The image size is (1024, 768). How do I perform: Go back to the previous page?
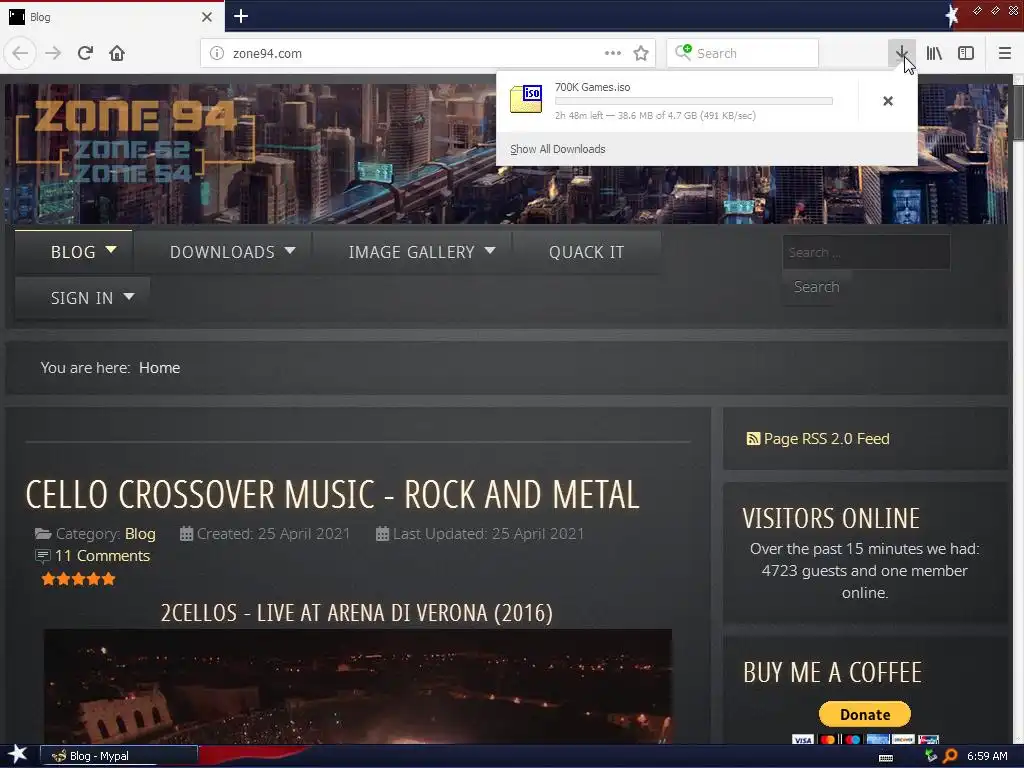[20, 53]
